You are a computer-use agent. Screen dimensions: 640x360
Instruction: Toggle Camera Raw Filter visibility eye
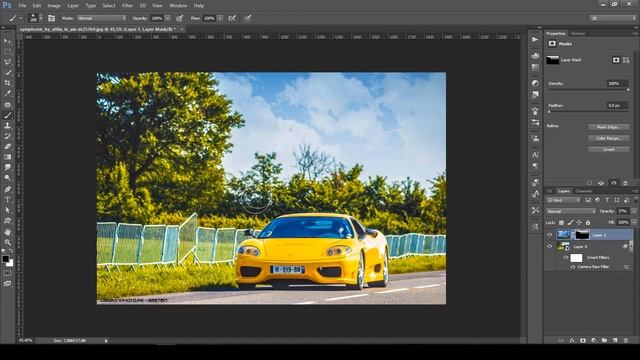click(x=572, y=267)
